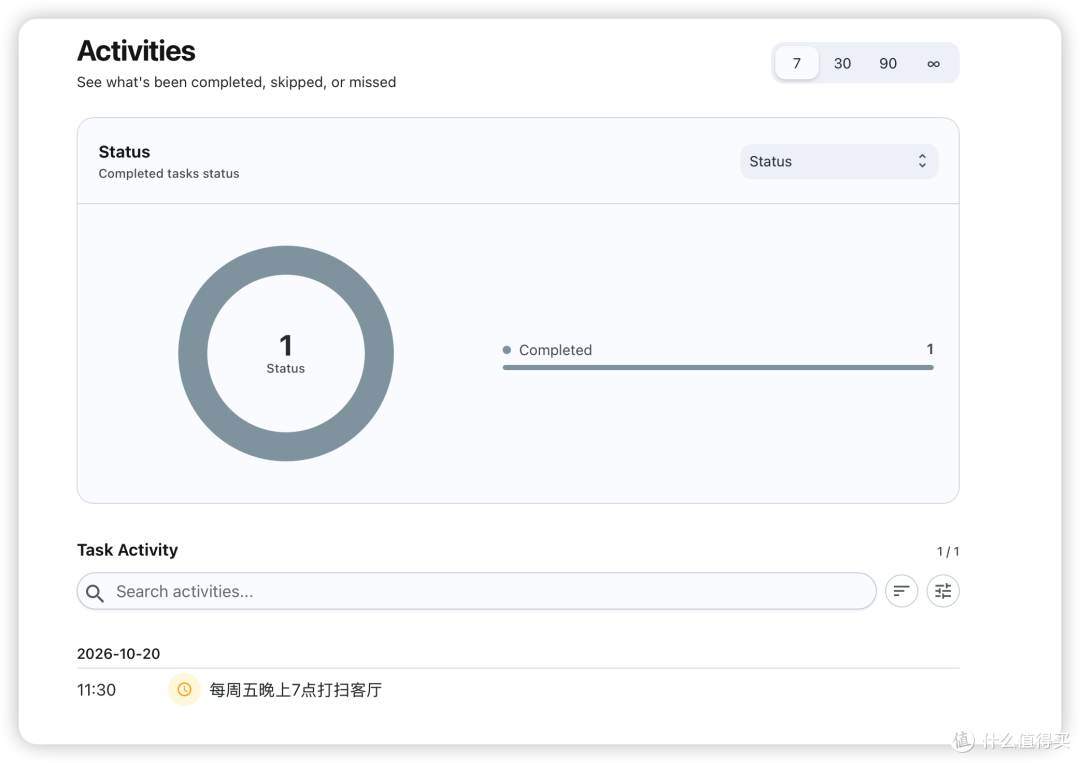Image resolution: width=1080 pixels, height=763 pixels.
Task: Open the filter settings sliders button
Action: (943, 591)
